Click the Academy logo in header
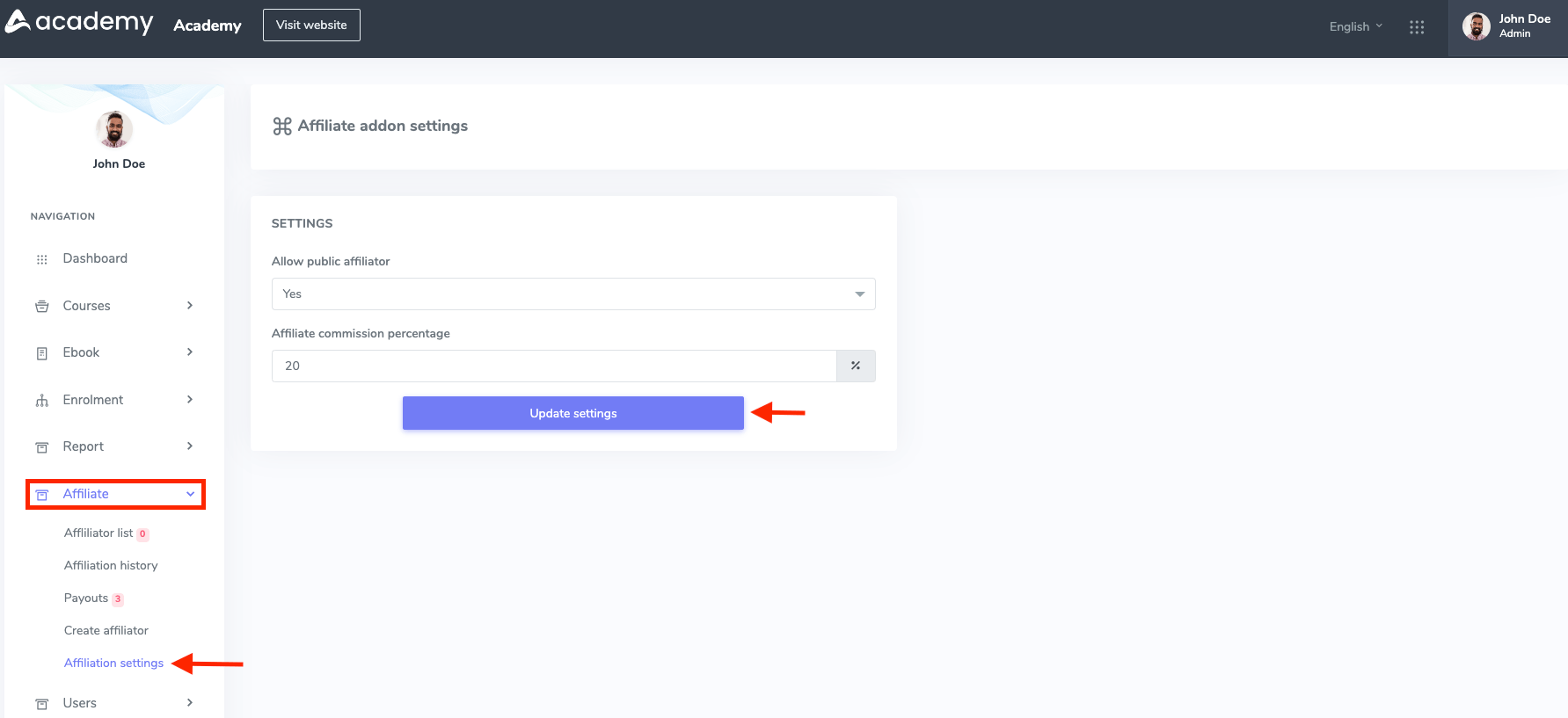This screenshot has height=718, width=1568. [79, 23]
